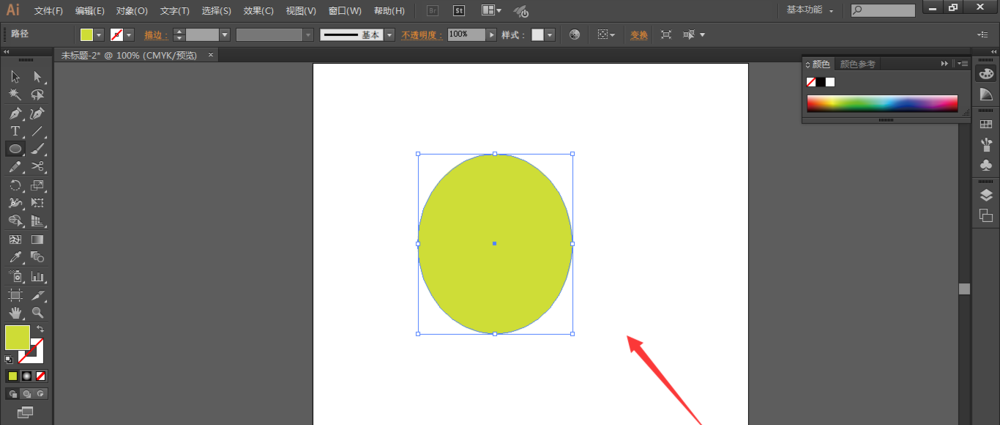The image size is (1000, 425).
Task: Click the 描边 stroke link
Action: (156, 35)
